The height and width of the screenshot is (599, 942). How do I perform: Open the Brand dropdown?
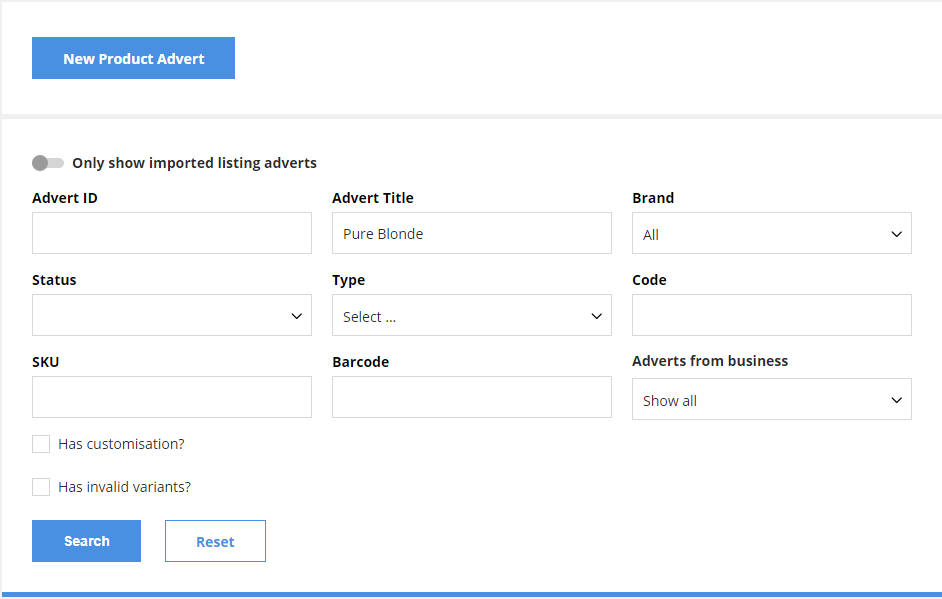click(x=771, y=233)
